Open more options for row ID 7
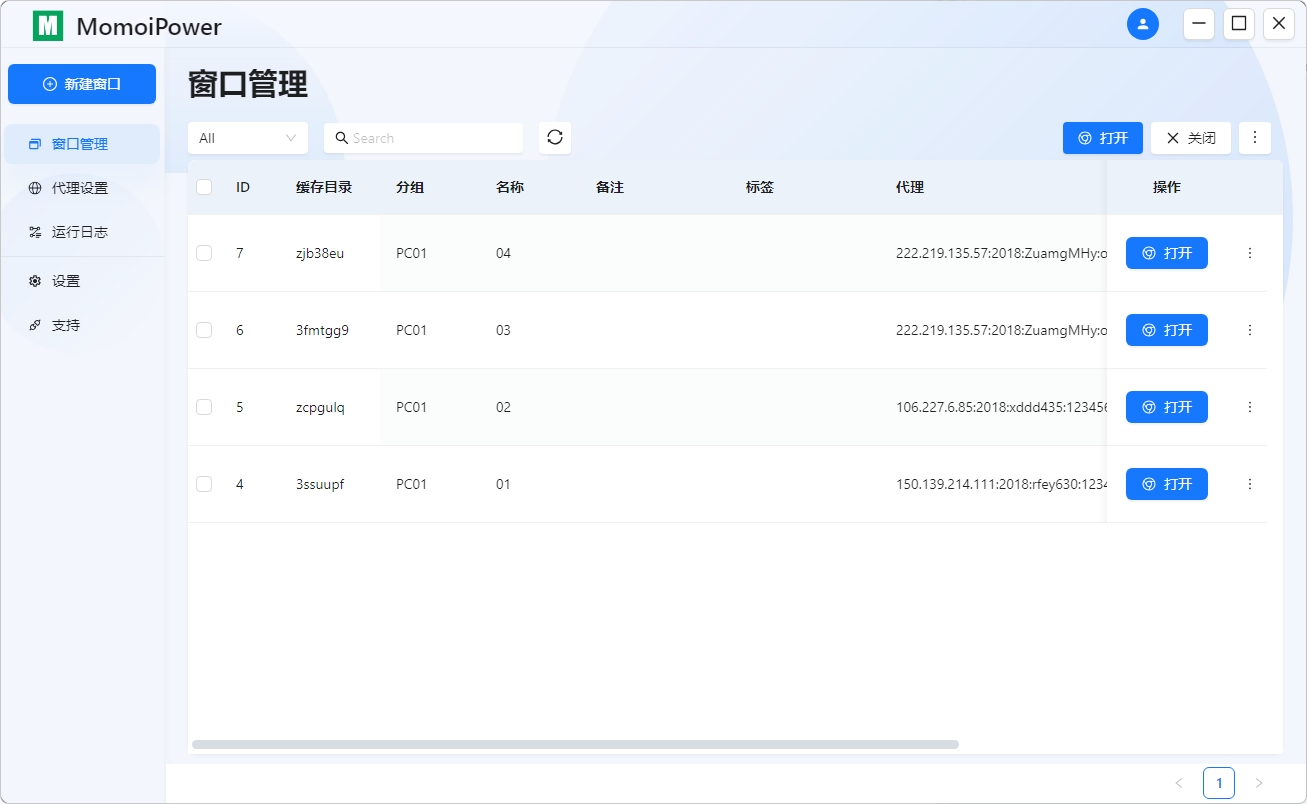This screenshot has width=1307, height=804. tap(1249, 253)
